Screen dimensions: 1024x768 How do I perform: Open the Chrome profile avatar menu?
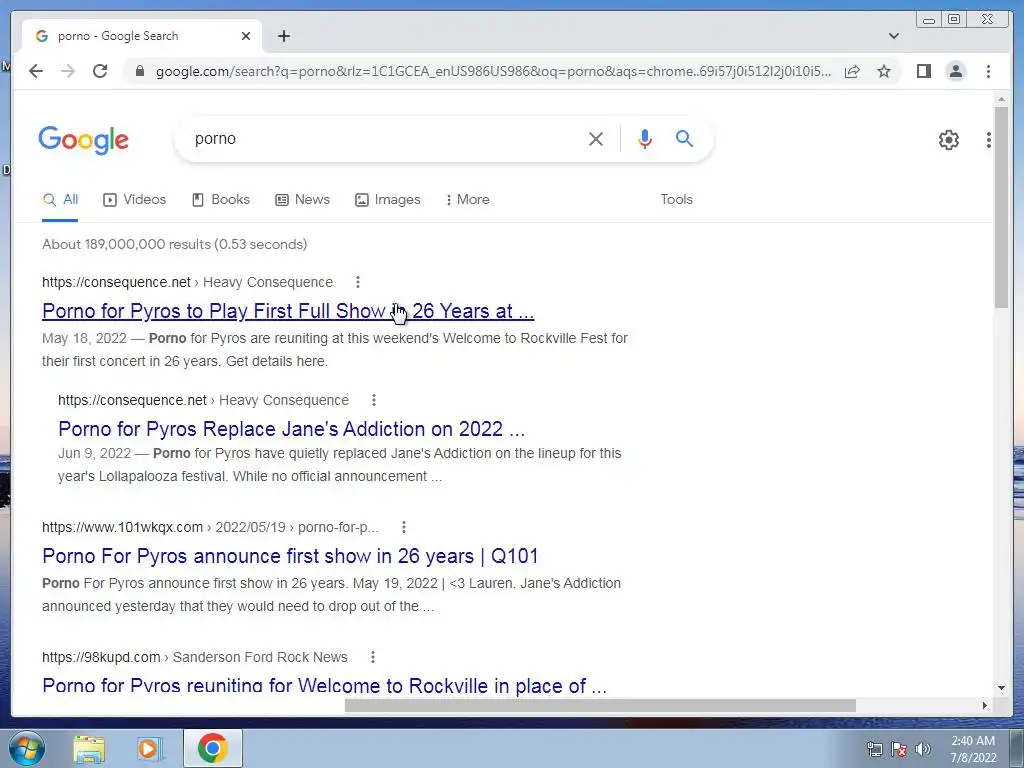tap(955, 71)
